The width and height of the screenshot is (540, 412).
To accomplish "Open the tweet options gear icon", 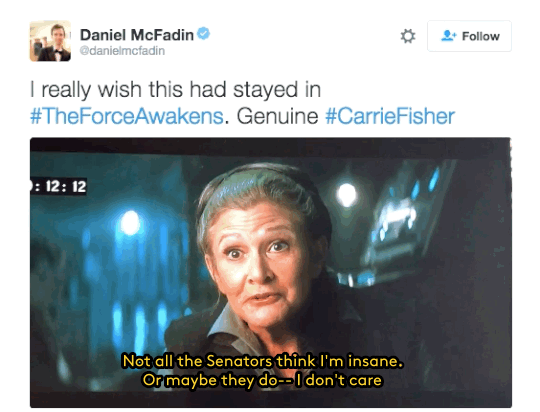I will [408, 36].
